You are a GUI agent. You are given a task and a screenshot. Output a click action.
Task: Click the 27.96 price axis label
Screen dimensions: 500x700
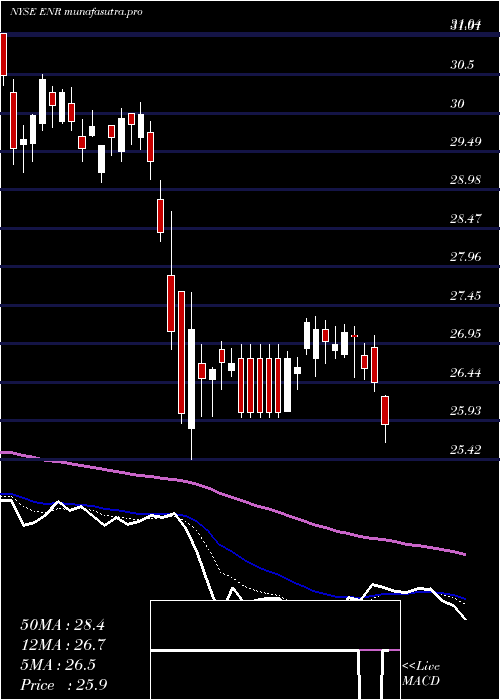tap(466, 257)
